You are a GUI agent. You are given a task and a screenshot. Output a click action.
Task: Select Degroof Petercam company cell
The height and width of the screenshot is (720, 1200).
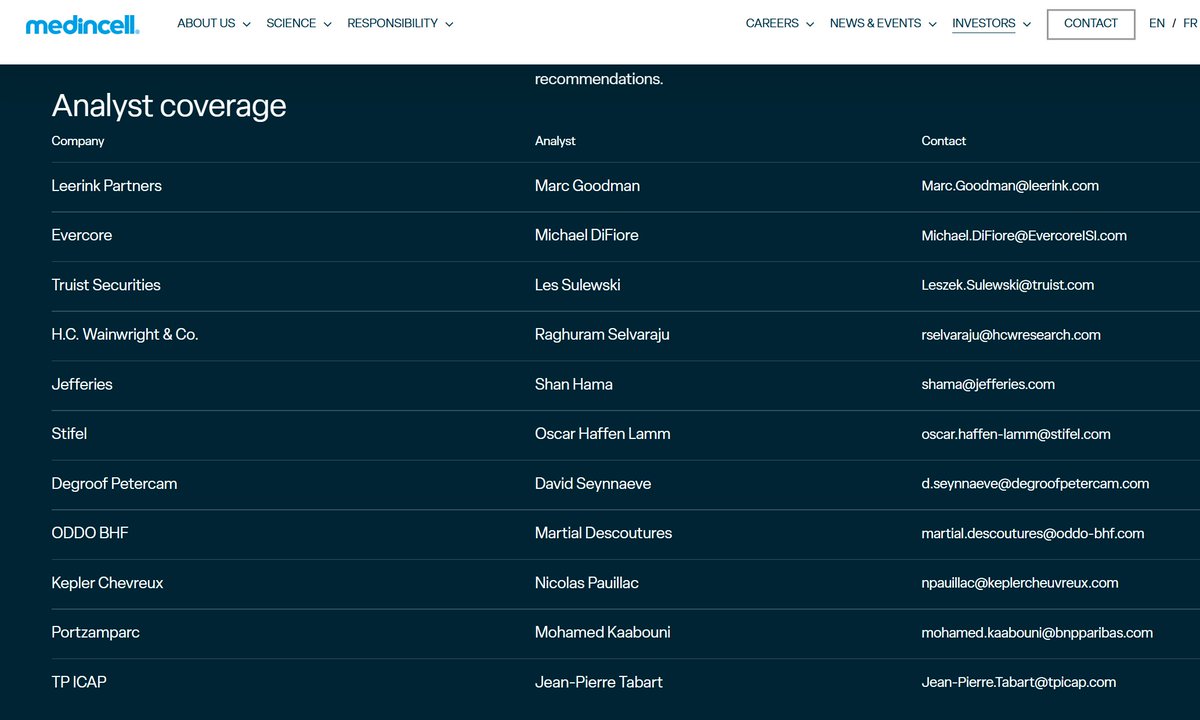click(x=114, y=484)
